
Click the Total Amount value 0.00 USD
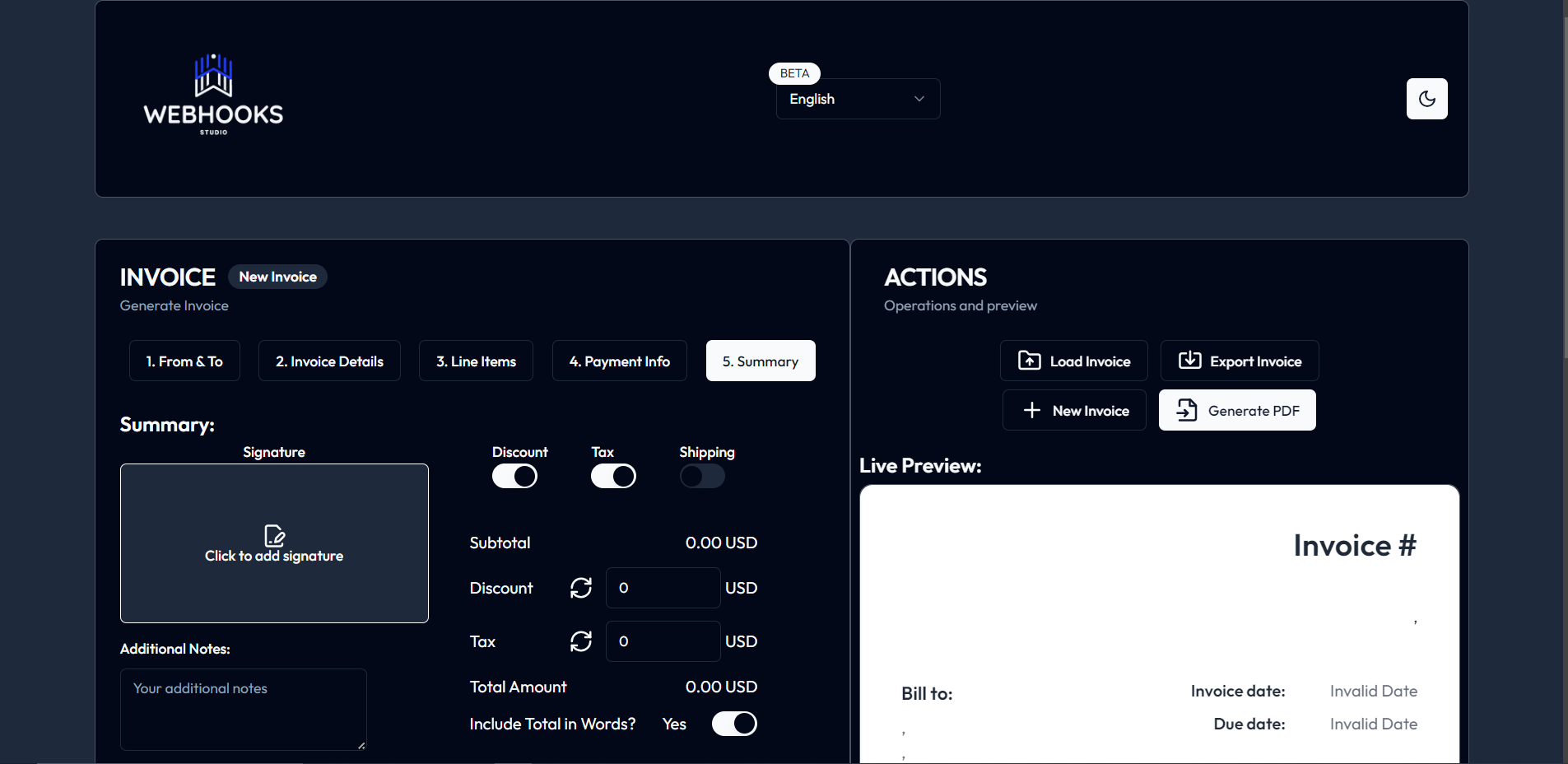tap(721, 687)
